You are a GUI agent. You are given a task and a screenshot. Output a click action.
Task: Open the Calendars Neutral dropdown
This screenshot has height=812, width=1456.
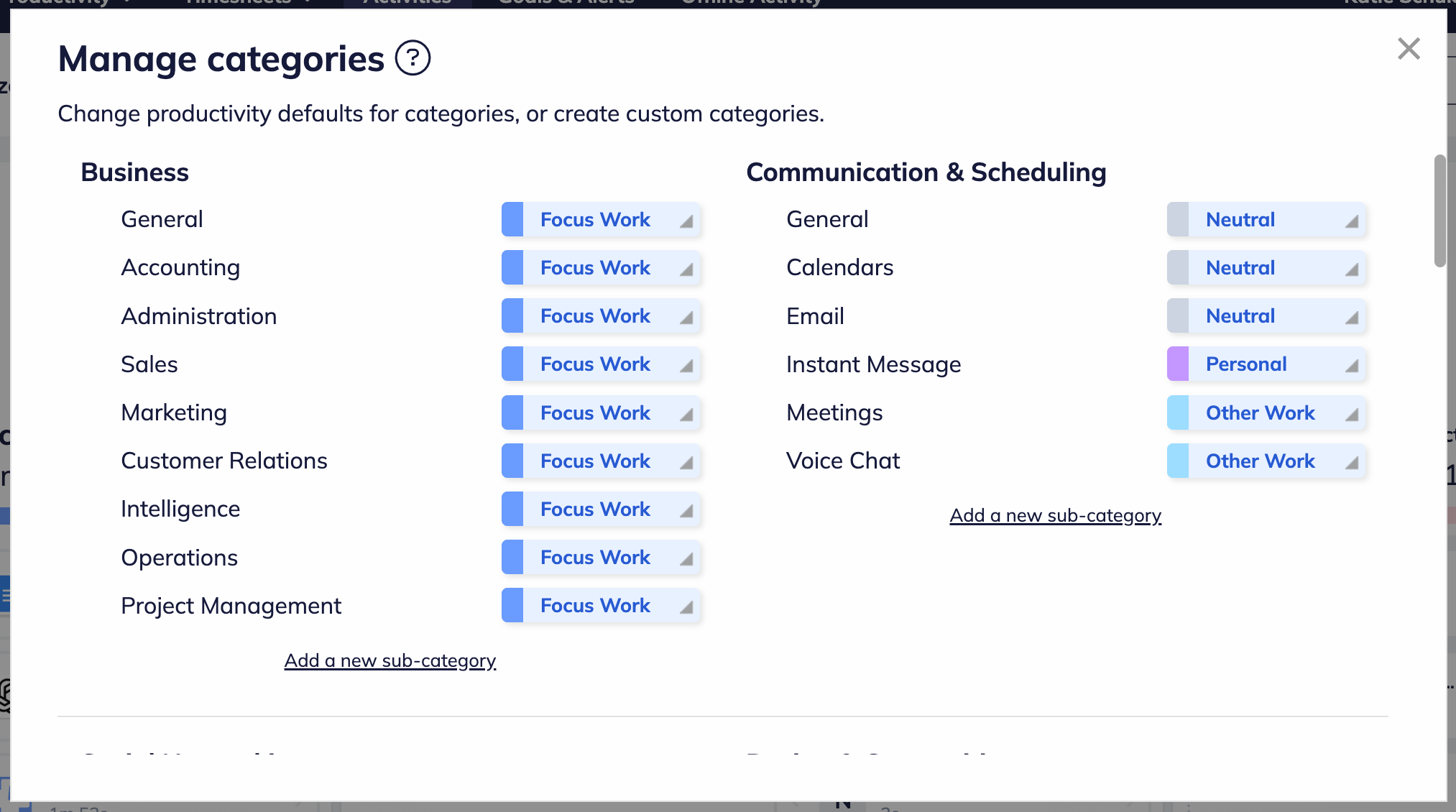pos(1266,268)
